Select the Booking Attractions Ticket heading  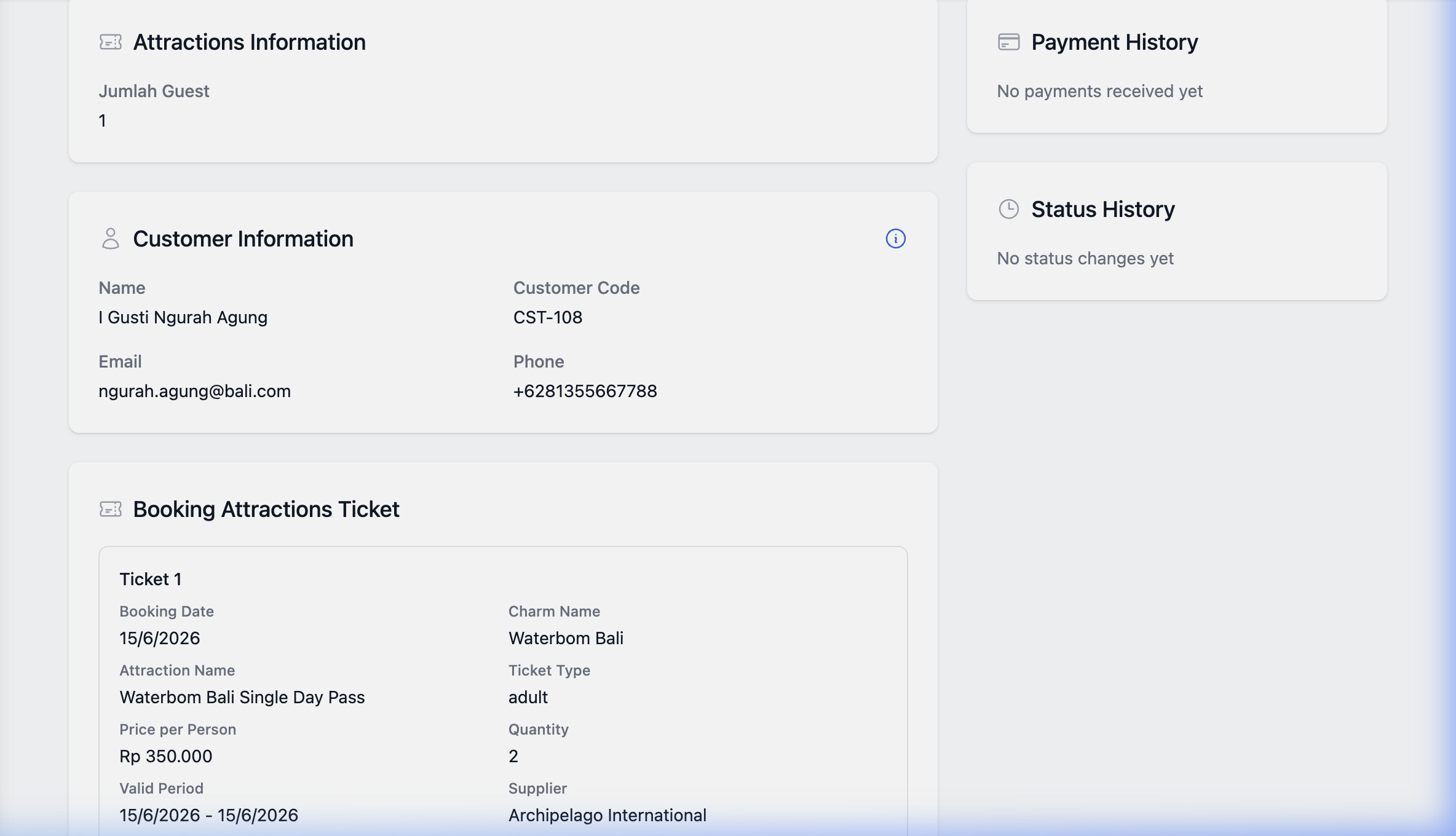click(x=266, y=509)
